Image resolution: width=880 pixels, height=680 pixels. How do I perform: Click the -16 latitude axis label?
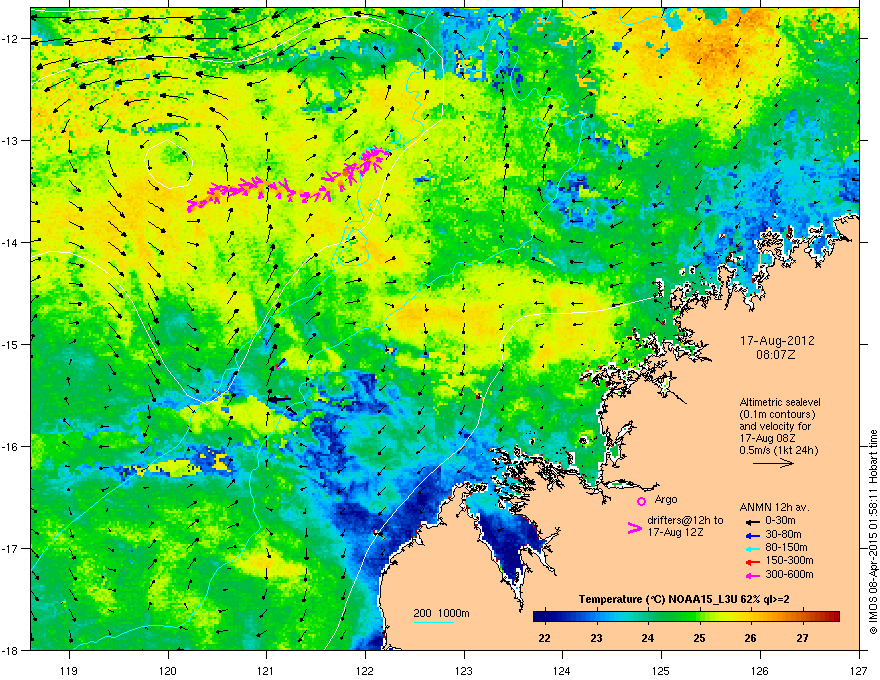10,447
